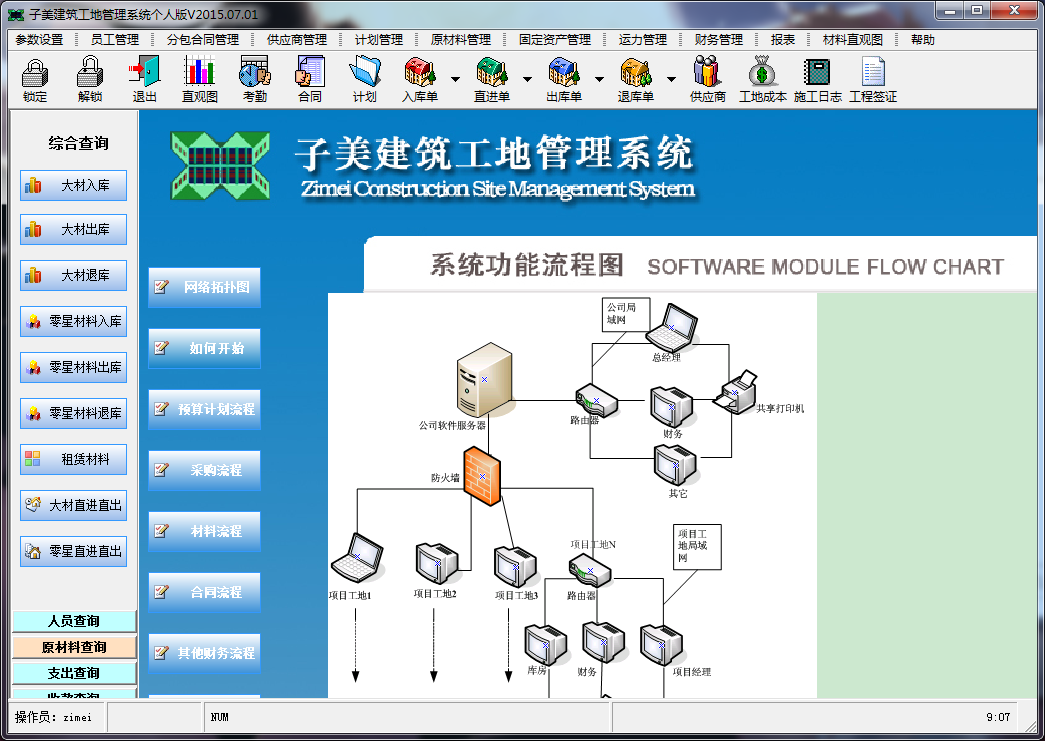Open the 考勤 attendance toolbar icon

click(x=255, y=79)
